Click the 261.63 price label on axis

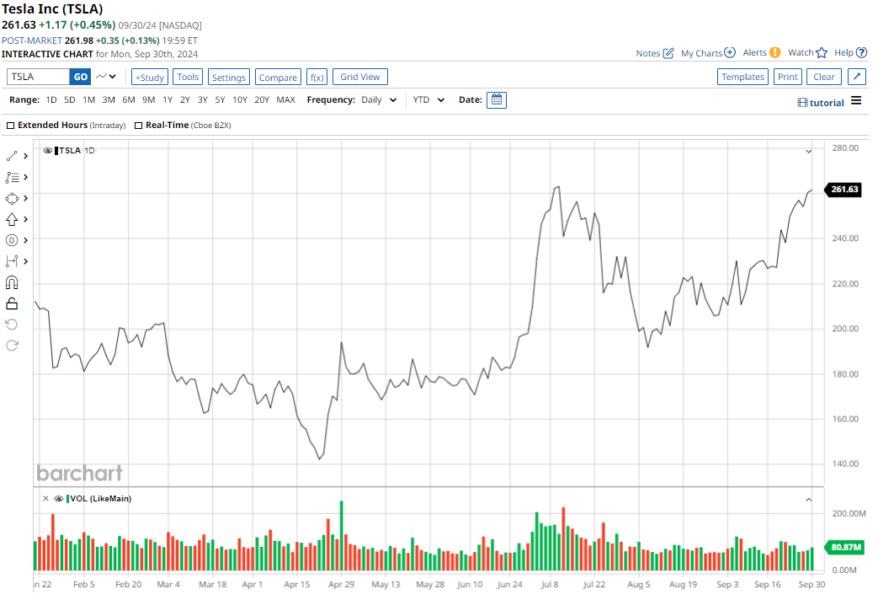[x=843, y=189]
